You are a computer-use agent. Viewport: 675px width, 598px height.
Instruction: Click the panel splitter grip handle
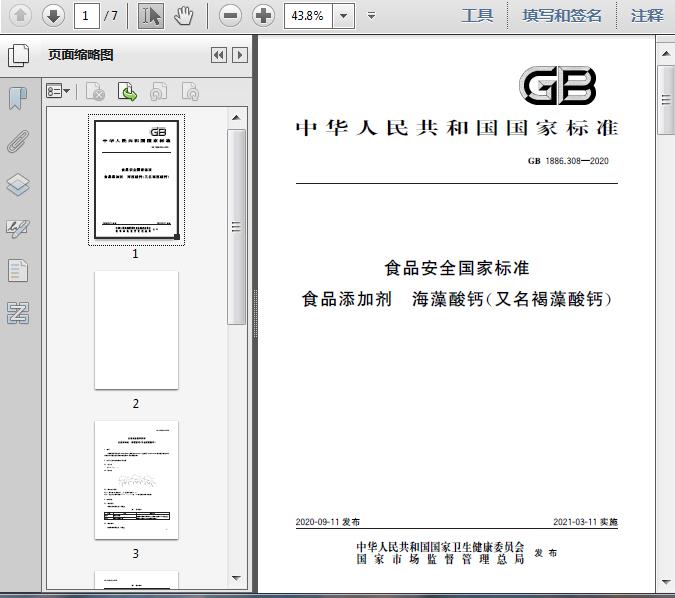tap(255, 314)
